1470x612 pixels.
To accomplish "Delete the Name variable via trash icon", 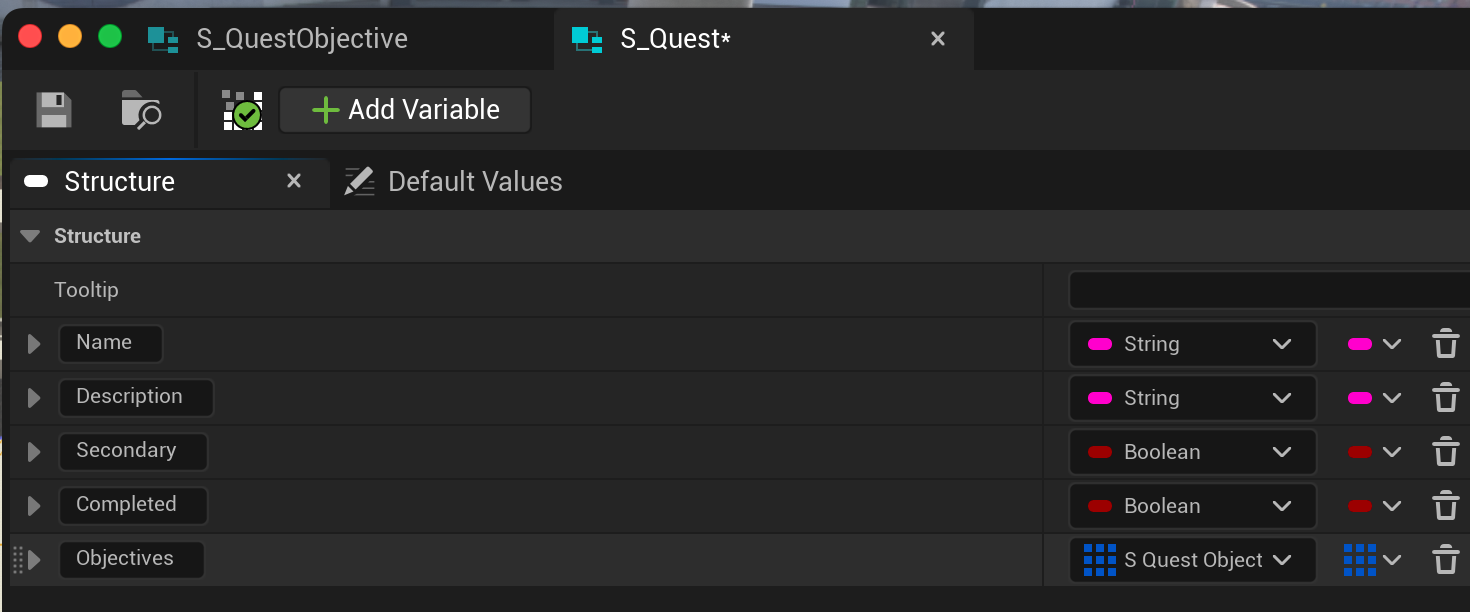I will pyautogui.click(x=1445, y=344).
